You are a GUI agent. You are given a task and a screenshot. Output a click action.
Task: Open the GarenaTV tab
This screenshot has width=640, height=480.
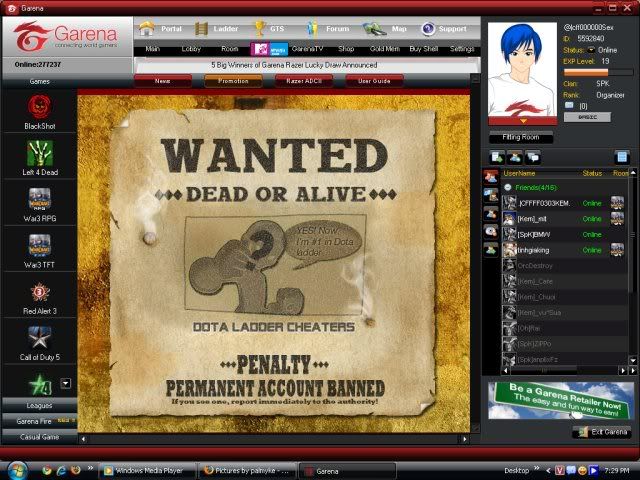307,49
